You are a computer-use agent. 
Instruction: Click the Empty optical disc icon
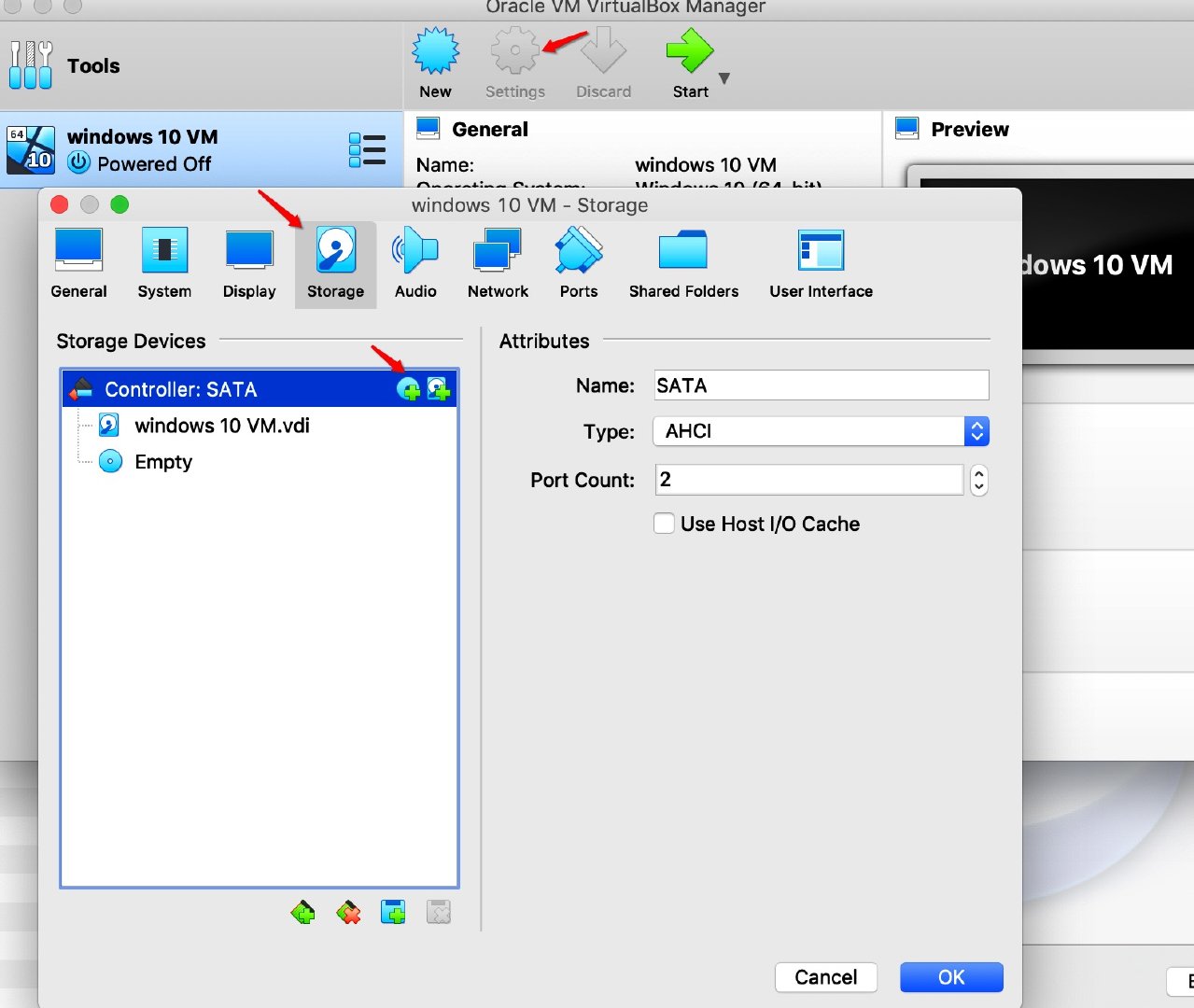(x=110, y=461)
